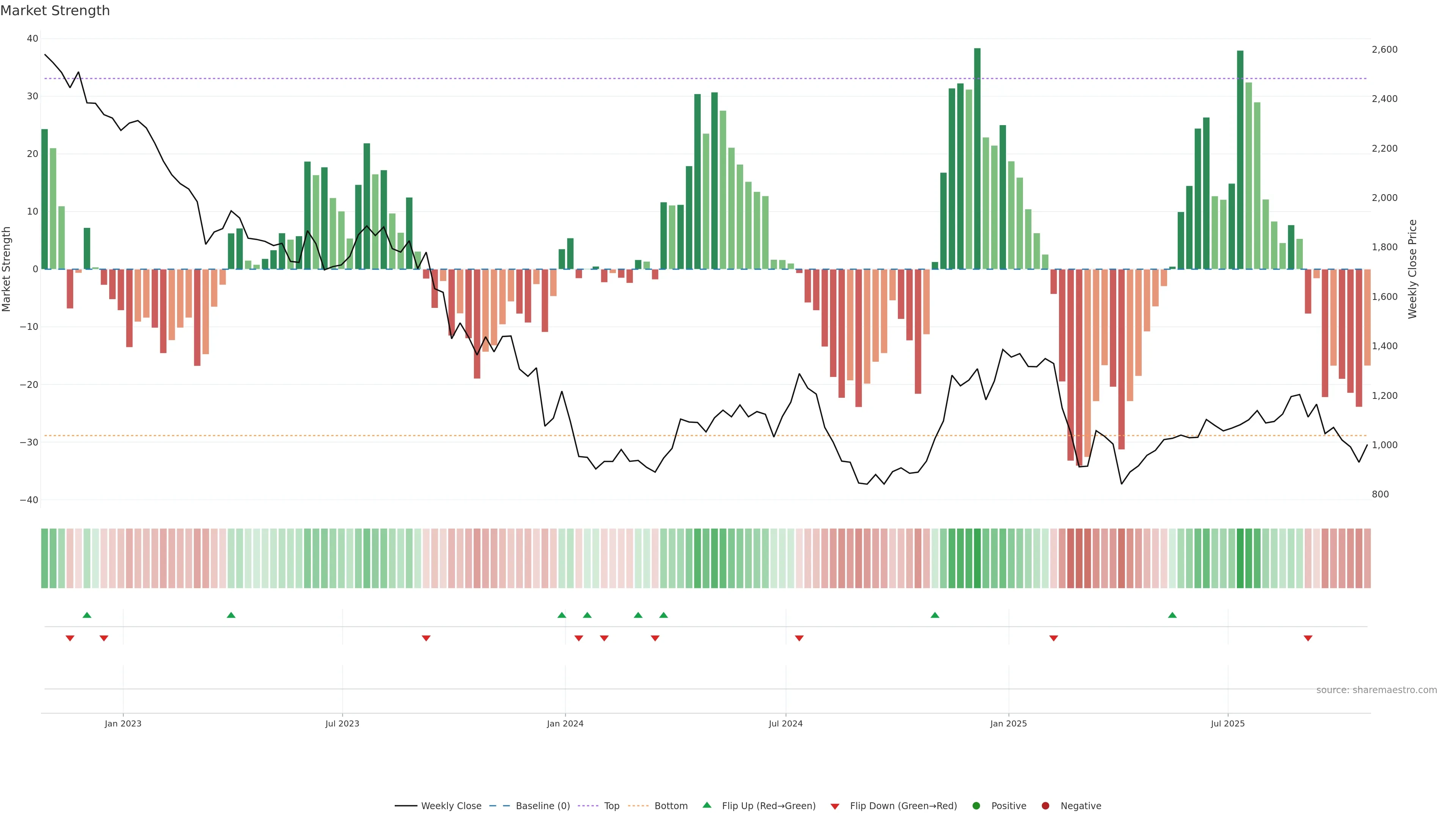Click green Flip Up legend triangle icon
This screenshot has width=1456, height=819.
(706, 805)
